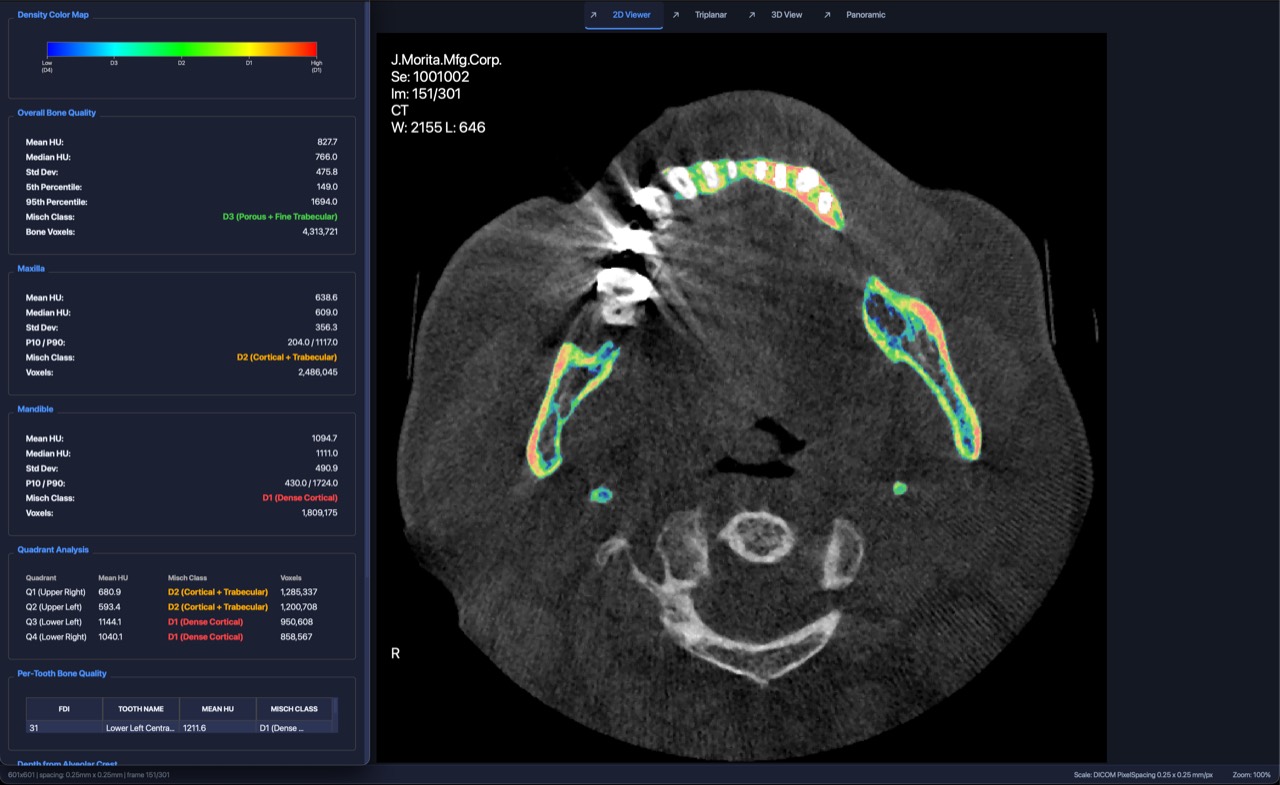Select the FDI 31 cell
This screenshot has width=1280, height=785.
64,728
